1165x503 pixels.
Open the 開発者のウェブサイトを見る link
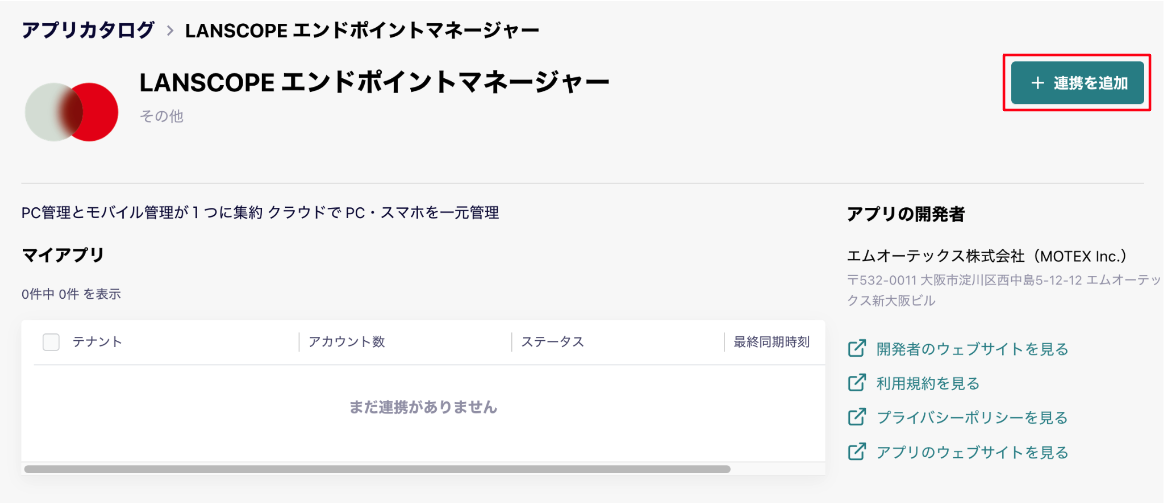point(972,348)
